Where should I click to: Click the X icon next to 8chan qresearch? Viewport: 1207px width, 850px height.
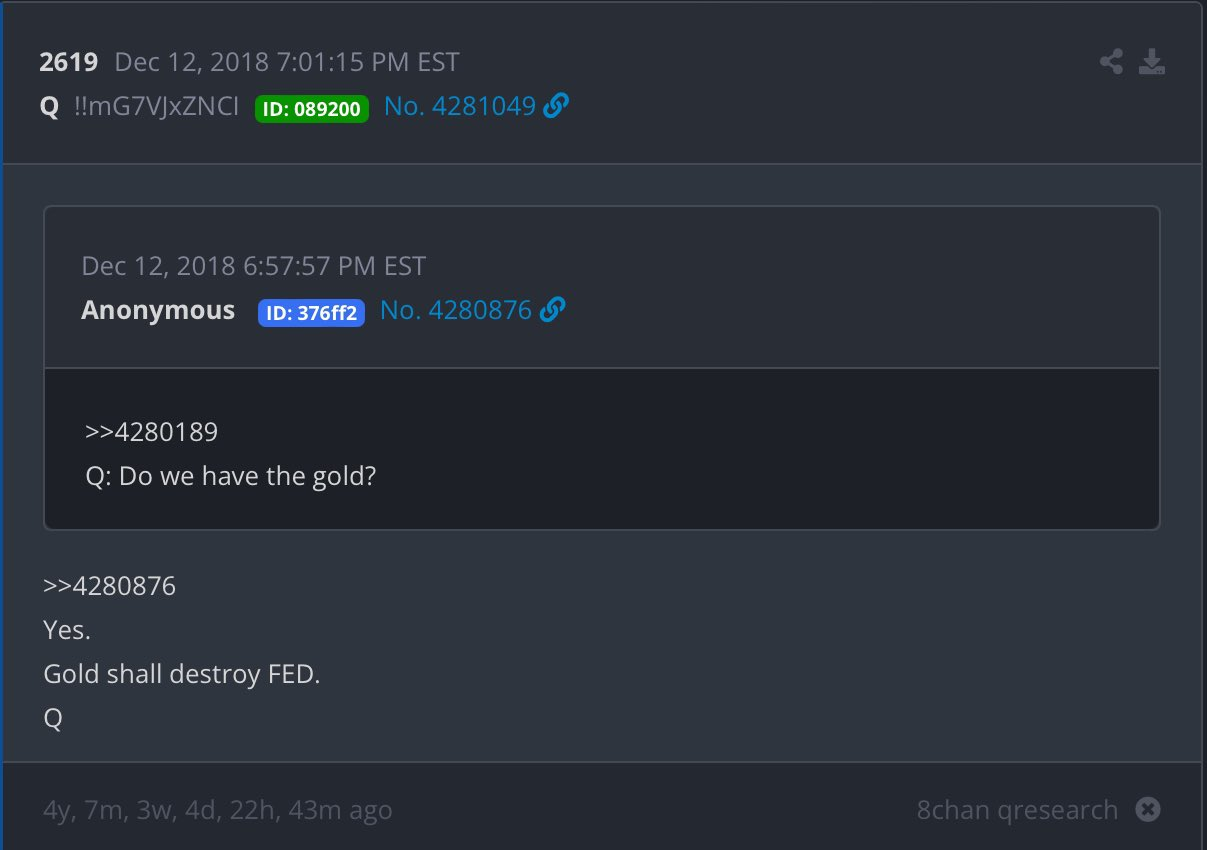coord(1148,809)
